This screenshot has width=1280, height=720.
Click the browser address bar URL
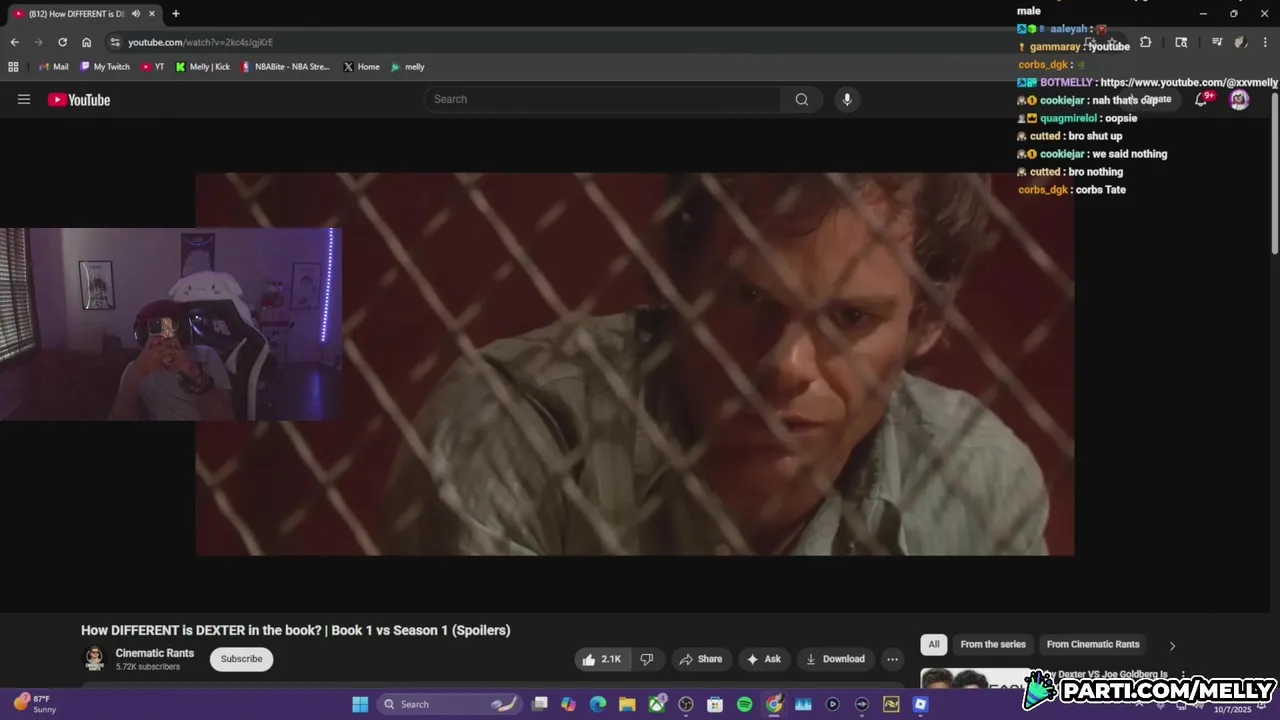(200, 42)
